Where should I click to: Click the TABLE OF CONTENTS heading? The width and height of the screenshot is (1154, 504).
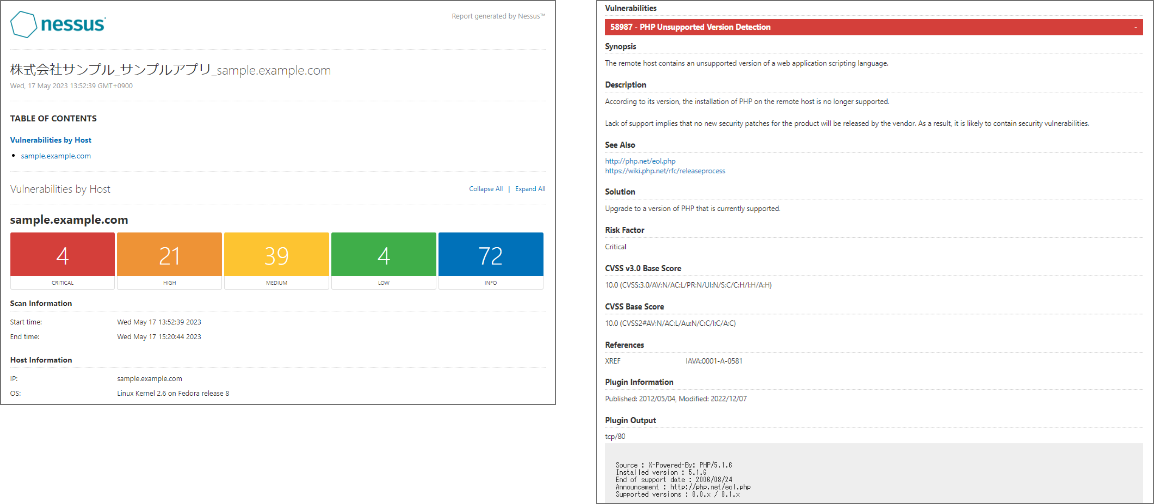tap(53, 118)
